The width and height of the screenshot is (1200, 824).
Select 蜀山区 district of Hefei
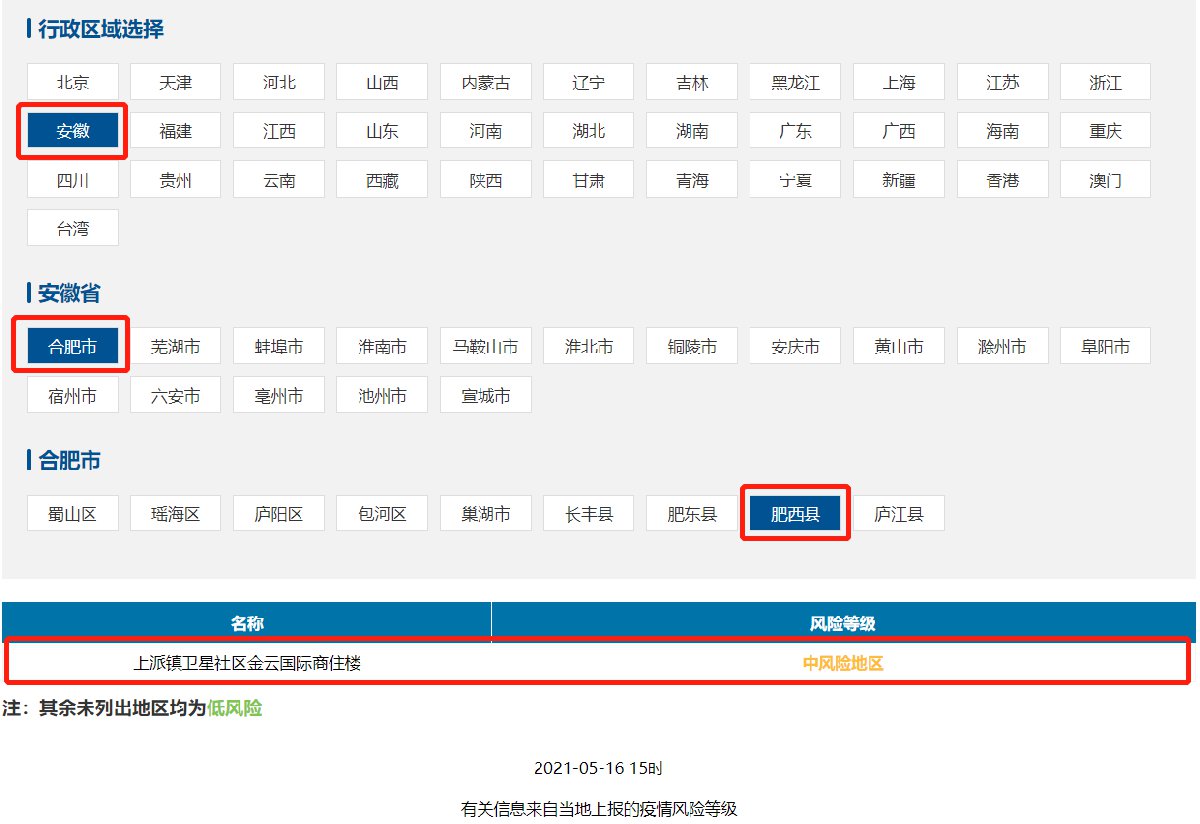click(72, 512)
